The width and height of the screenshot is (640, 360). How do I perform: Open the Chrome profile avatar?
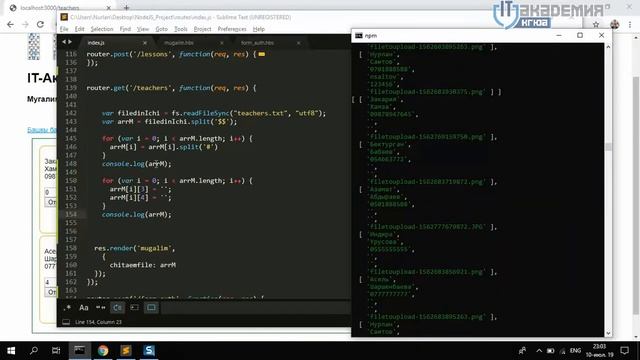615,24
